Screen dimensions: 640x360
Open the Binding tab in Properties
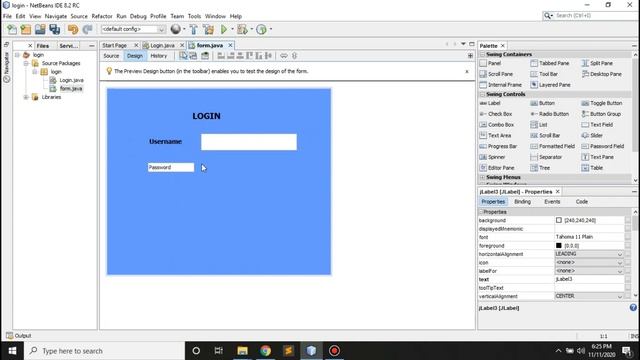(x=522, y=202)
